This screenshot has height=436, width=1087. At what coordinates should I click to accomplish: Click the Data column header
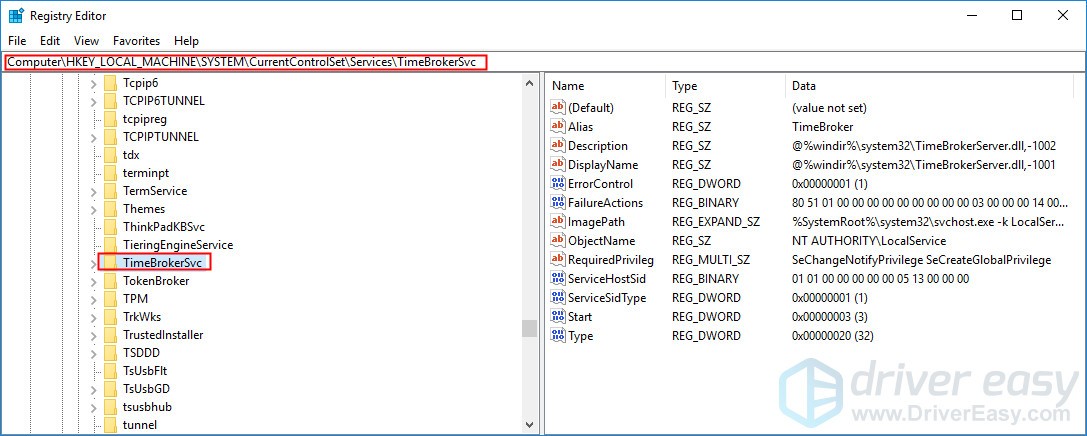(928, 86)
